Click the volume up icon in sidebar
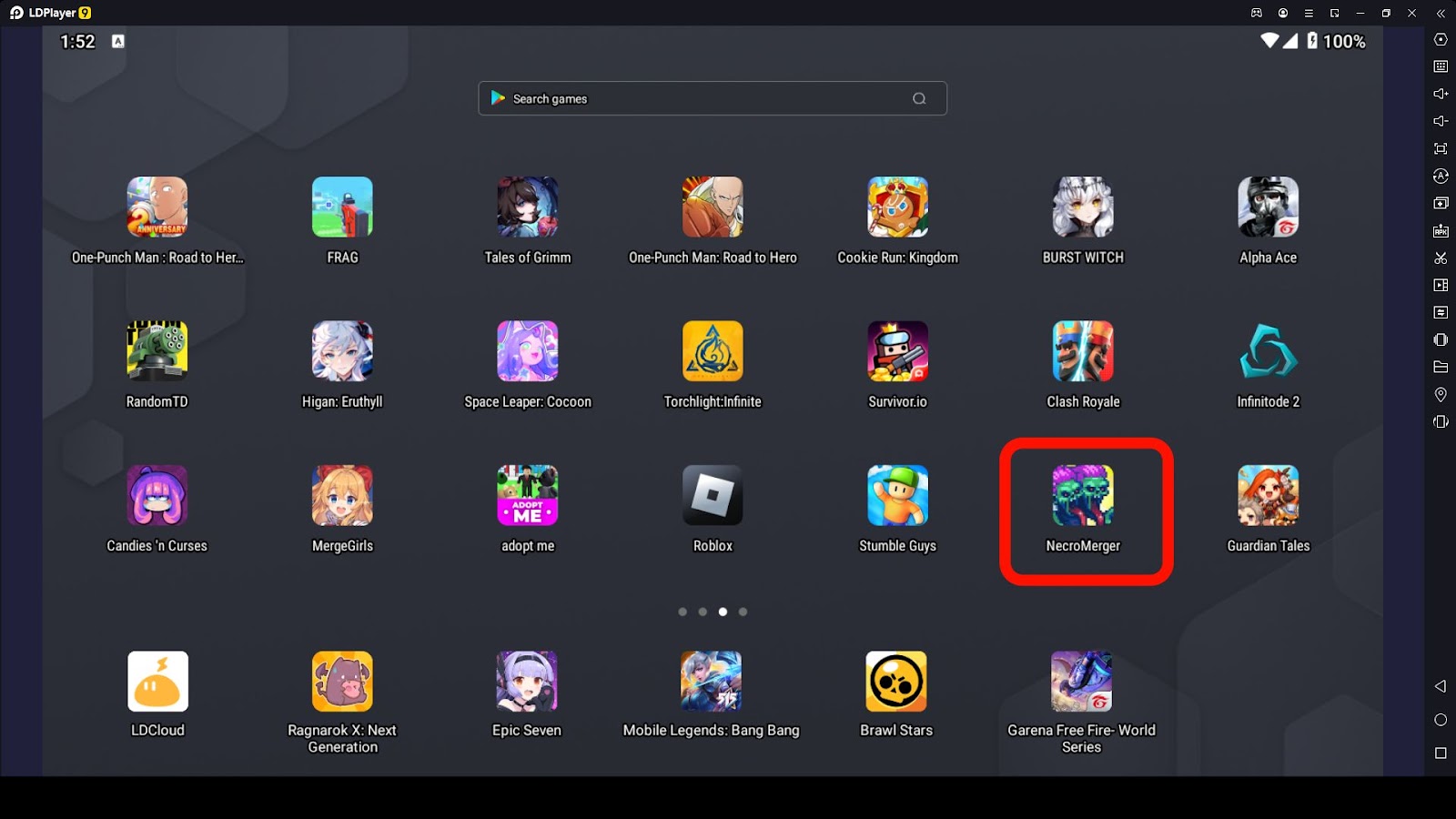The width and height of the screenshot is (1456, 819). coord(1441,94)
